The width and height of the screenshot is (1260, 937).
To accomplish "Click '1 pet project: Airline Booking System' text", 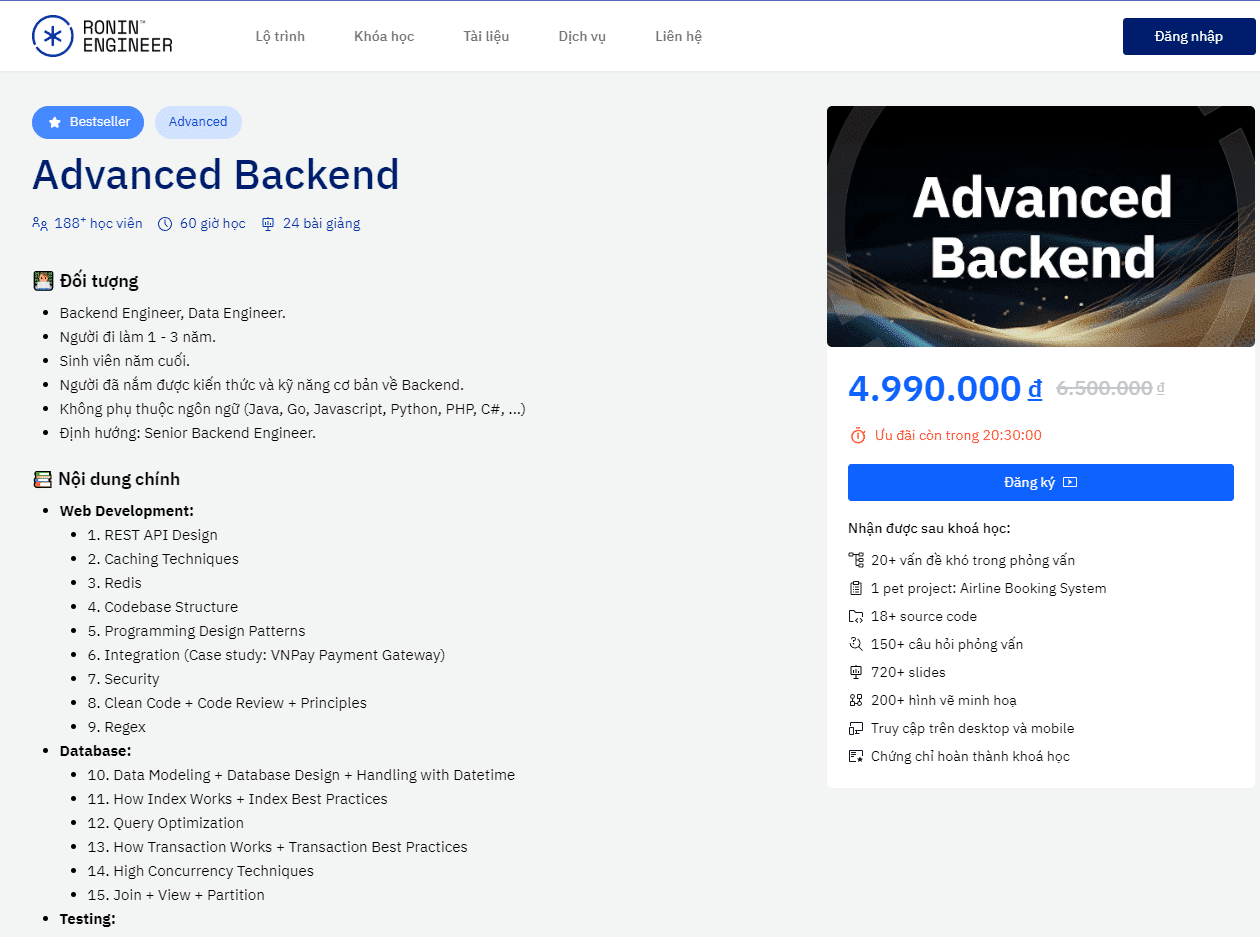I will point(989,588).
